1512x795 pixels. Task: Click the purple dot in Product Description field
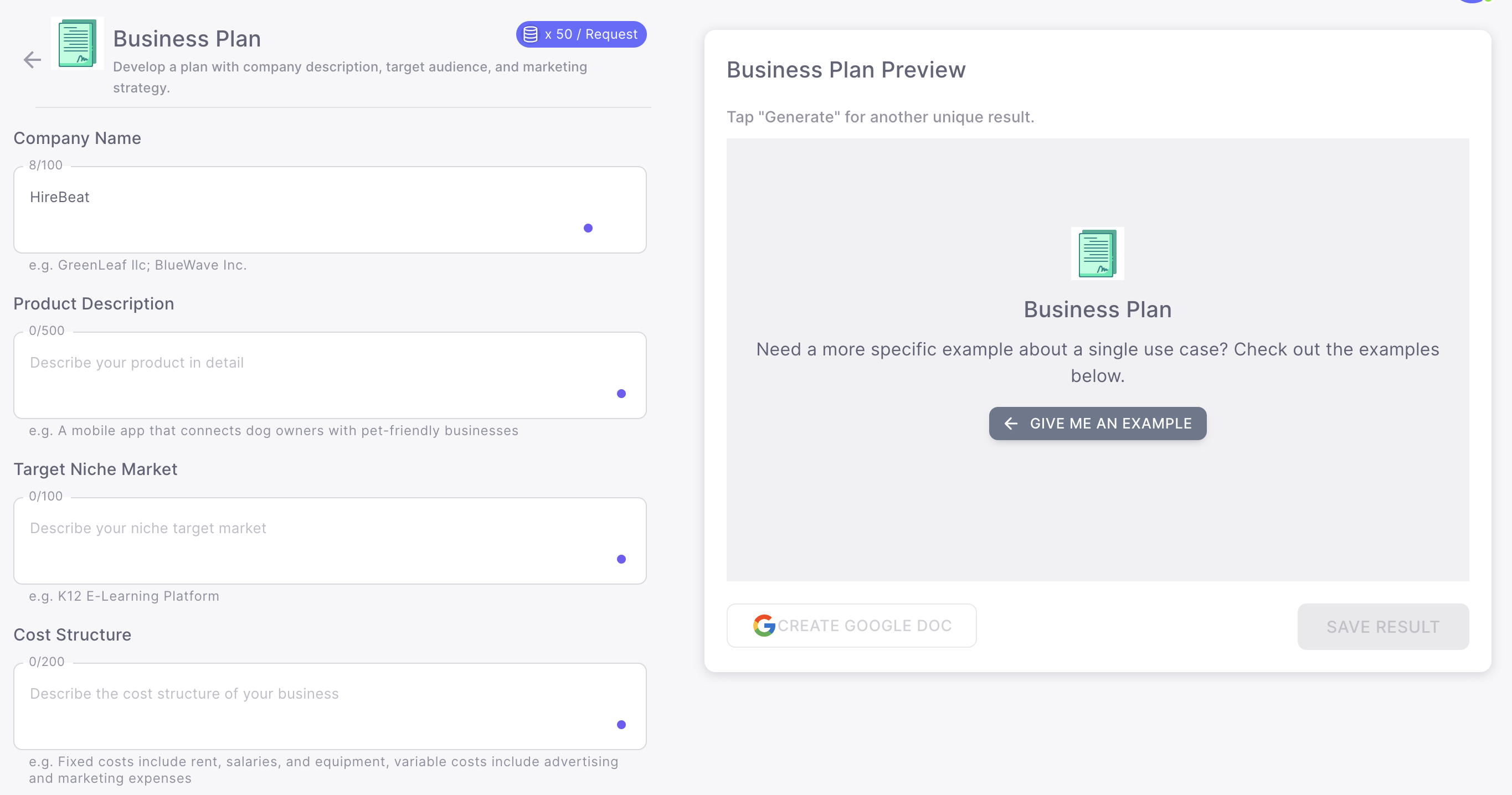click(x=621, y=394)
